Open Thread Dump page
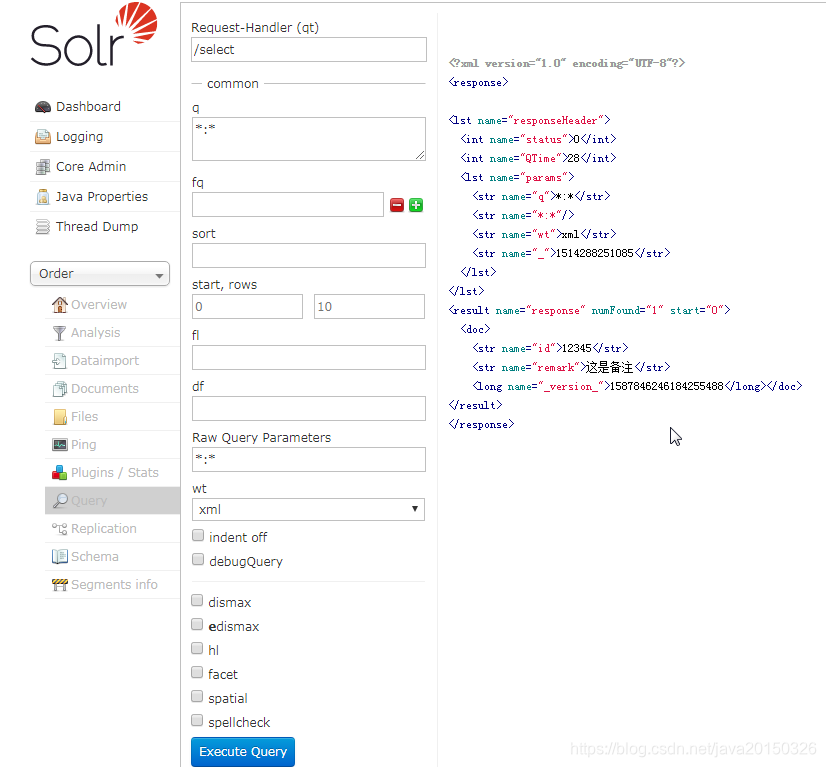 pyautogui.click(x=97, y=227)
